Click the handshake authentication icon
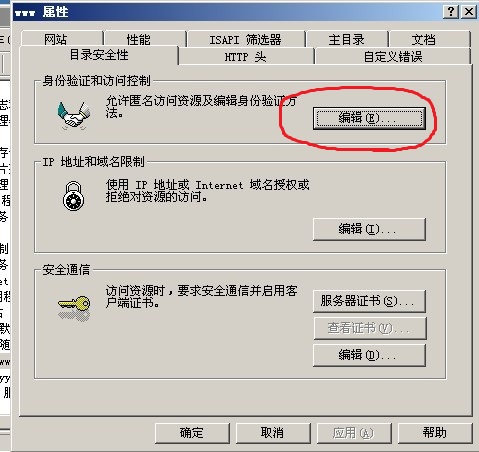 [x=74, y=116]
